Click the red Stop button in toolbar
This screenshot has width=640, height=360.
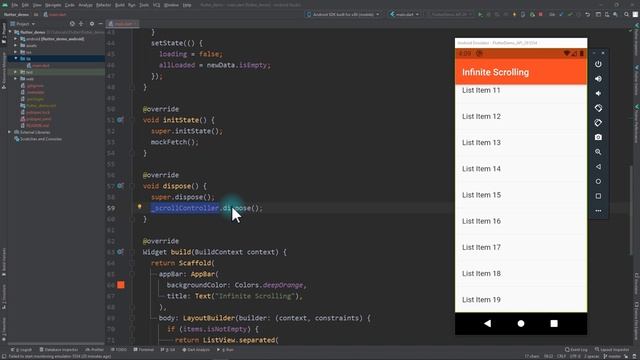click(541, 14)
